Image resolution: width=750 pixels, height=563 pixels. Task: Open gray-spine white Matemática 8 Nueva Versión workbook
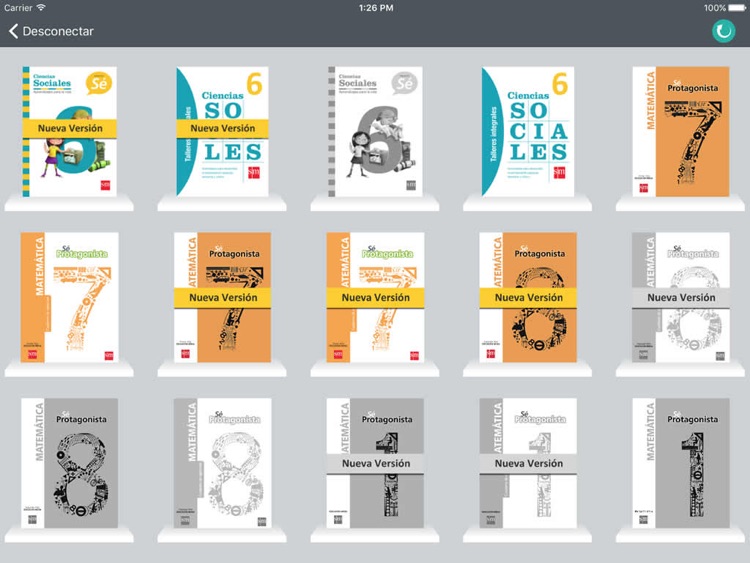pyautogui.click(x=681, y=297)
